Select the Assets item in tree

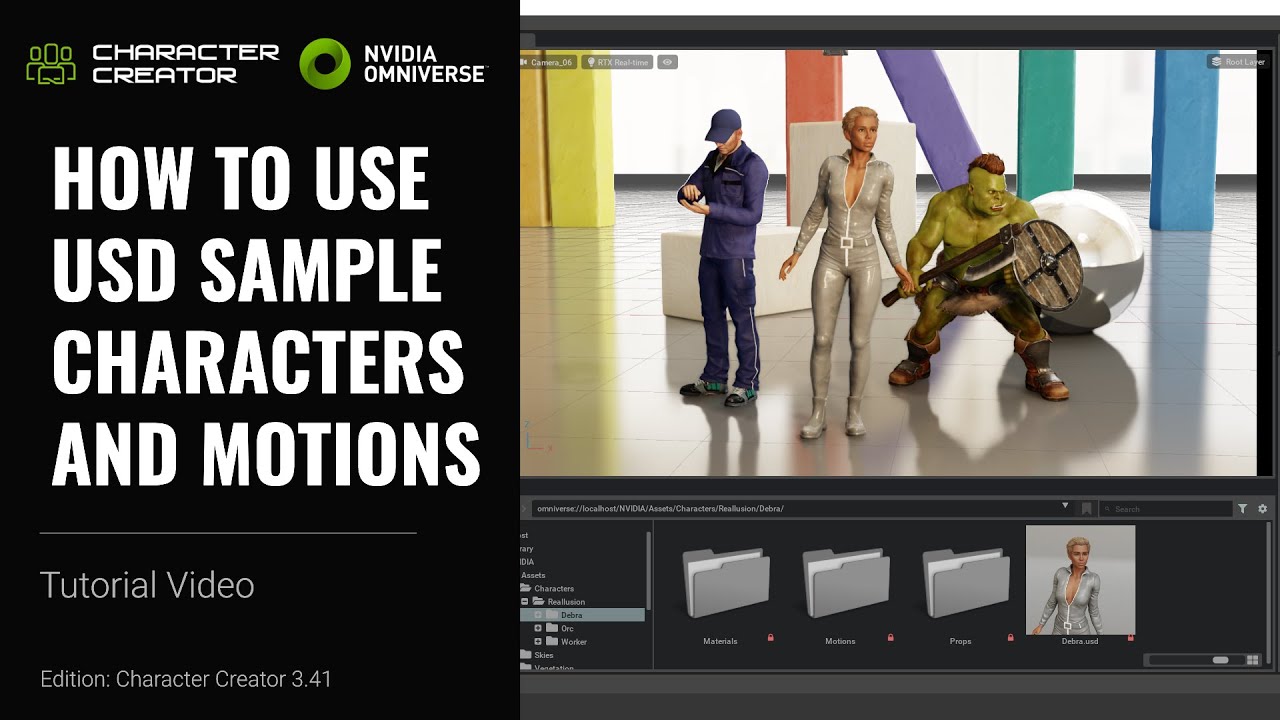(x=532, y=575)
